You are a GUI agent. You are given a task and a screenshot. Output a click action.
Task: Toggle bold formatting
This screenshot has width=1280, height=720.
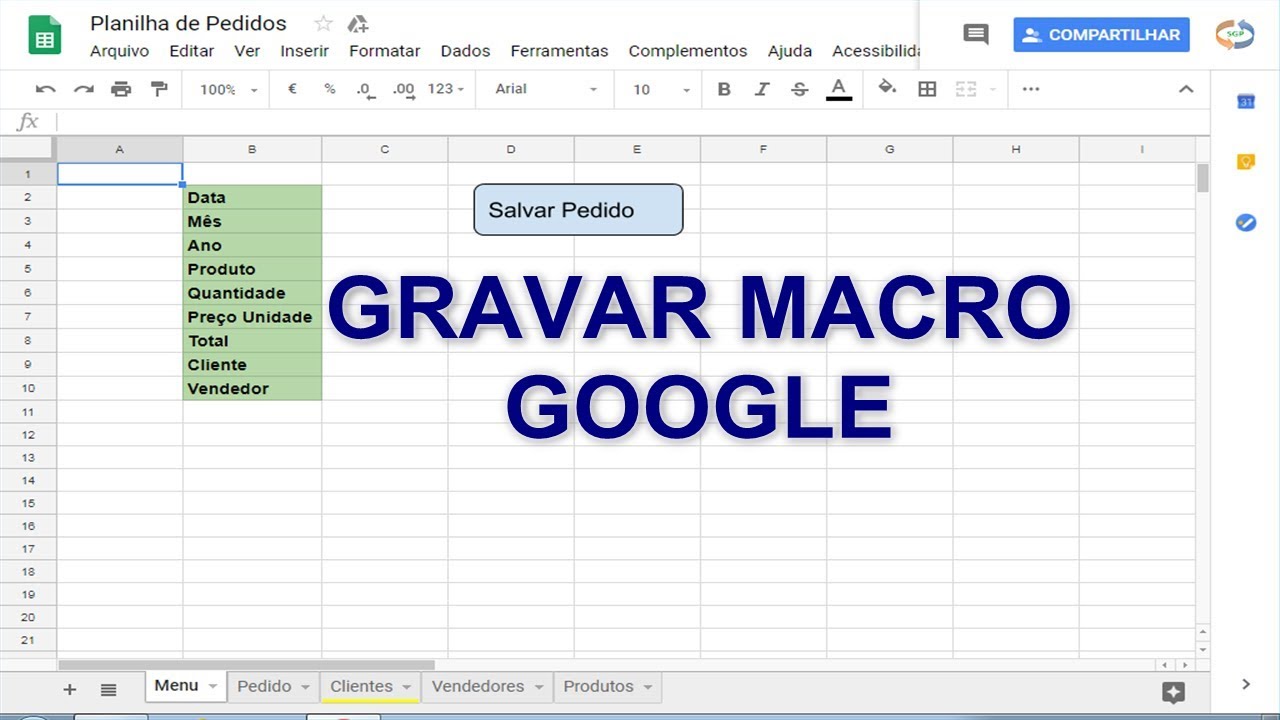(x=724, y=89)
